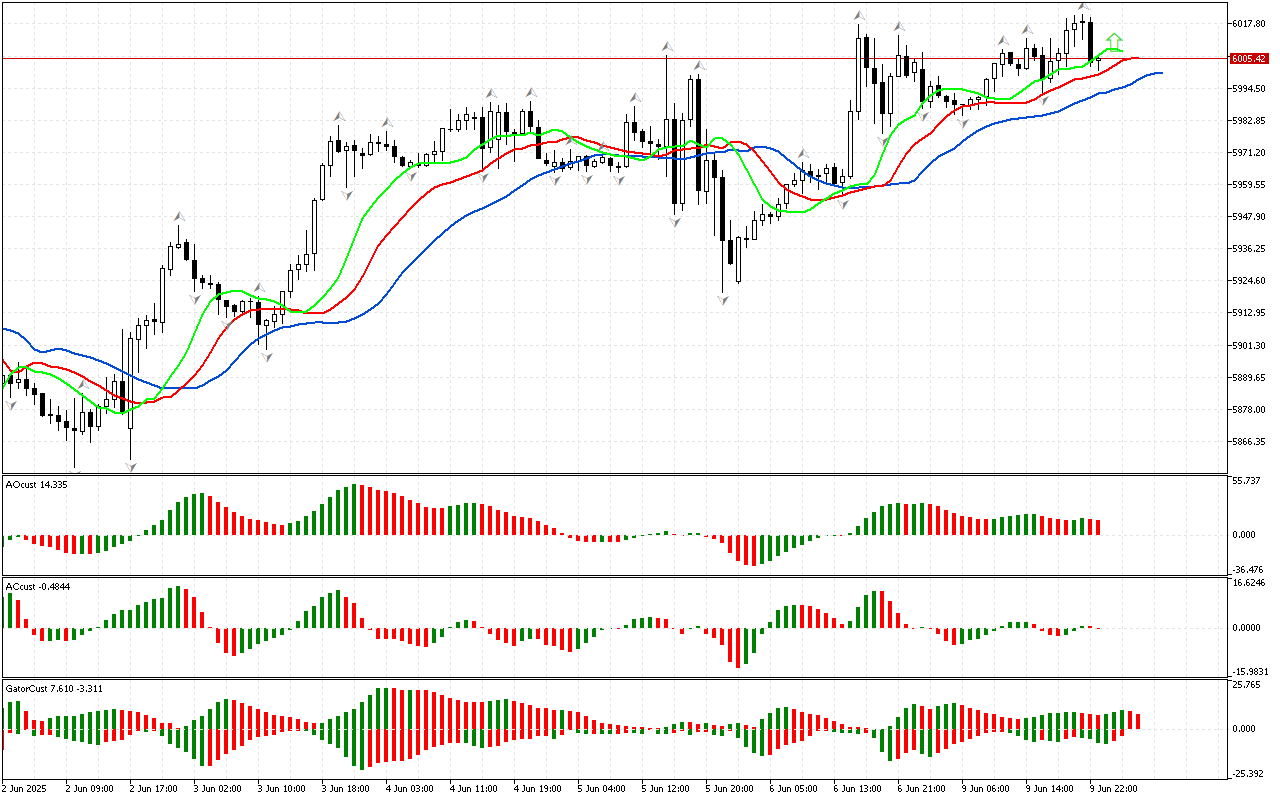The image size is (1280, 800).
Task: Select the 5866.35 price scale label
Action: 1249,441
